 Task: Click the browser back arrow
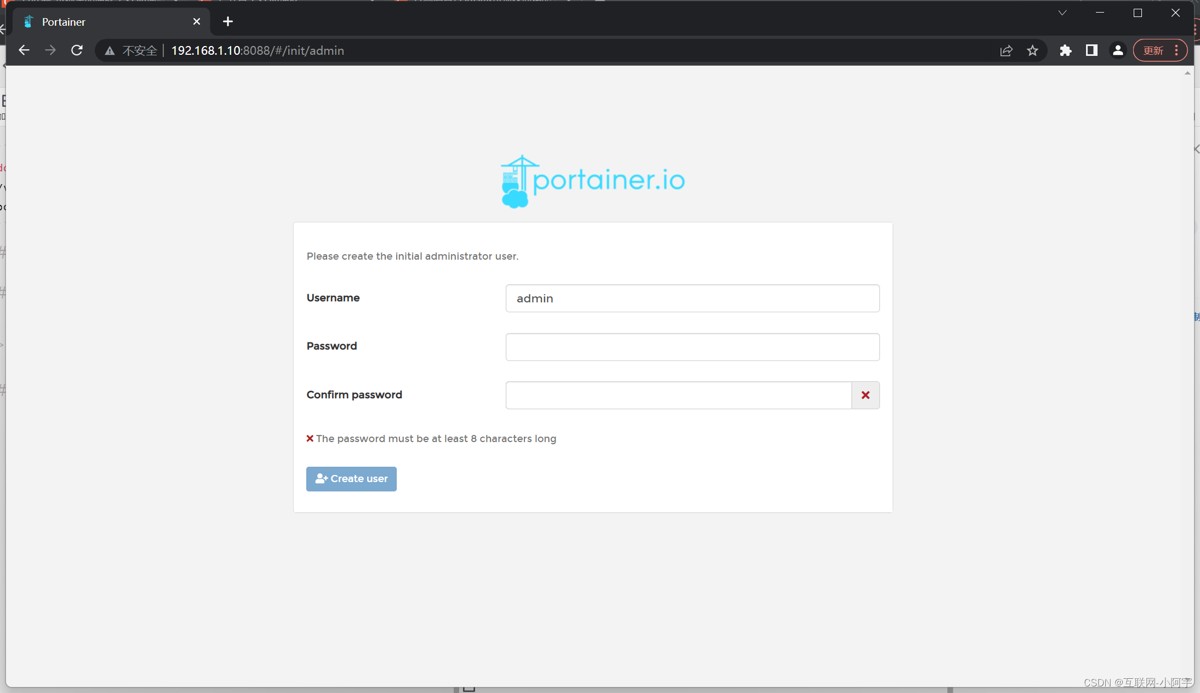coord(24,50)
